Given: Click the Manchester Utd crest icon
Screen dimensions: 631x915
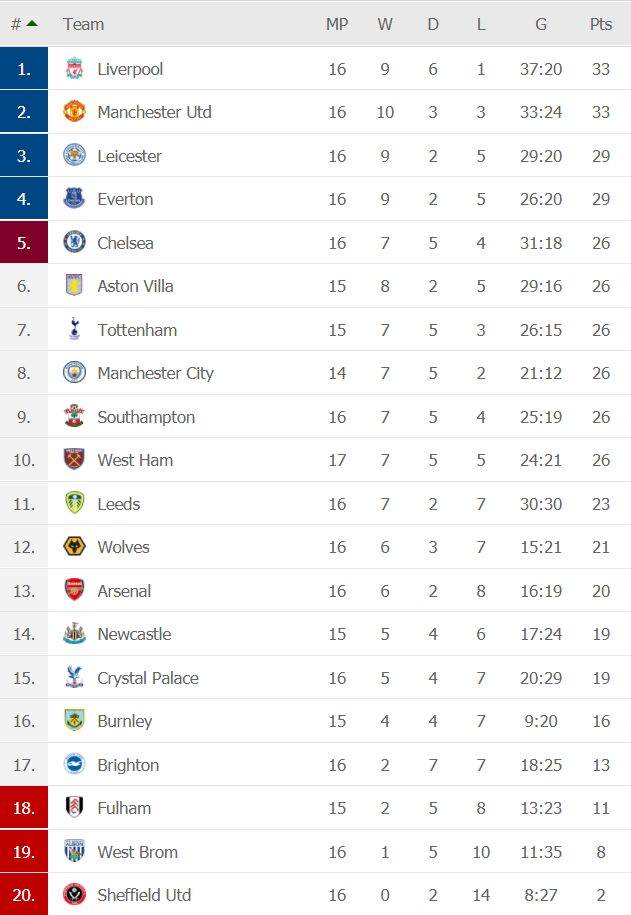Looking at the screenshot, I should tap(75, 112).
